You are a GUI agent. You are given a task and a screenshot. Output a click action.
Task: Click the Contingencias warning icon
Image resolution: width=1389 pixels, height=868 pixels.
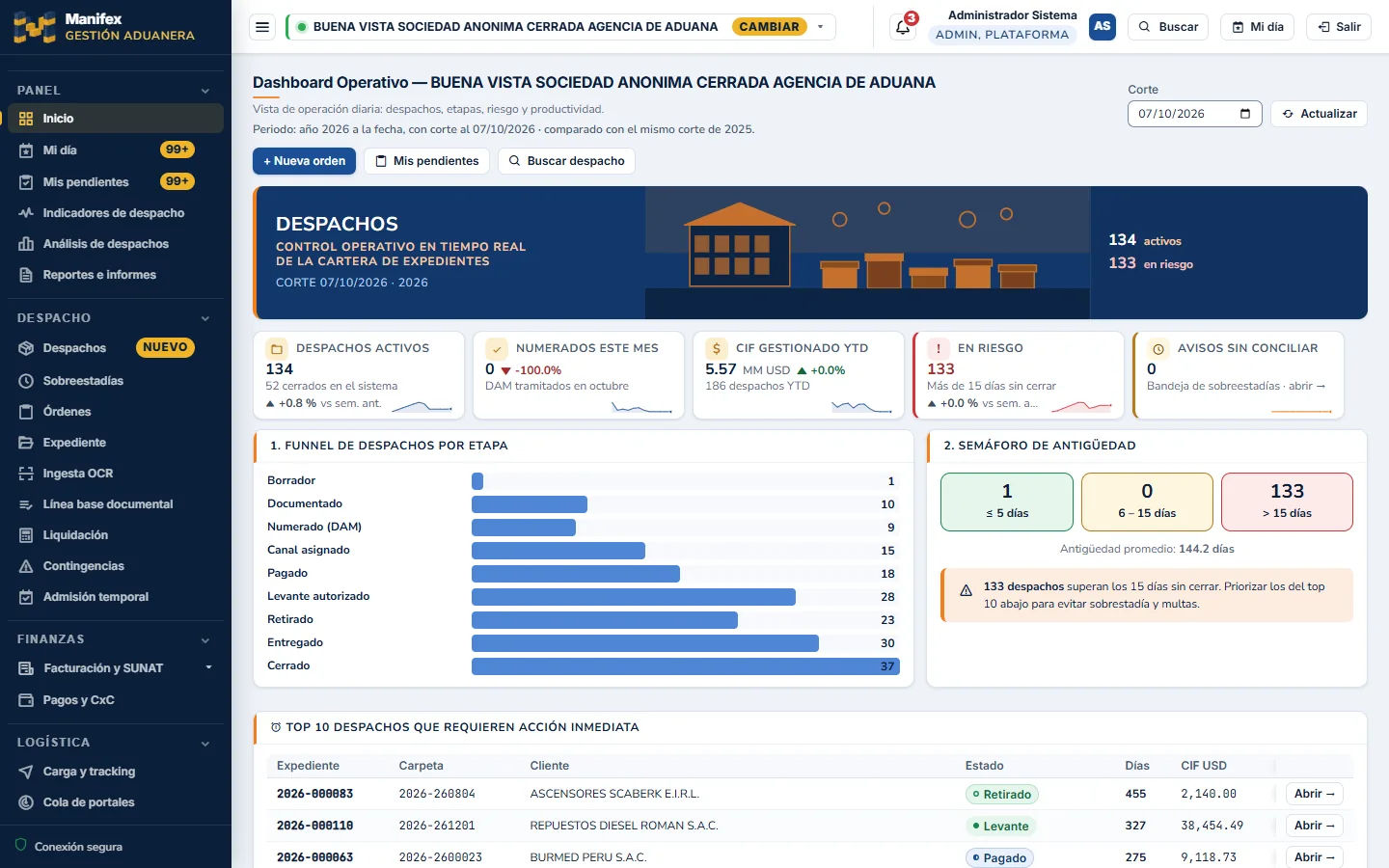26,566
